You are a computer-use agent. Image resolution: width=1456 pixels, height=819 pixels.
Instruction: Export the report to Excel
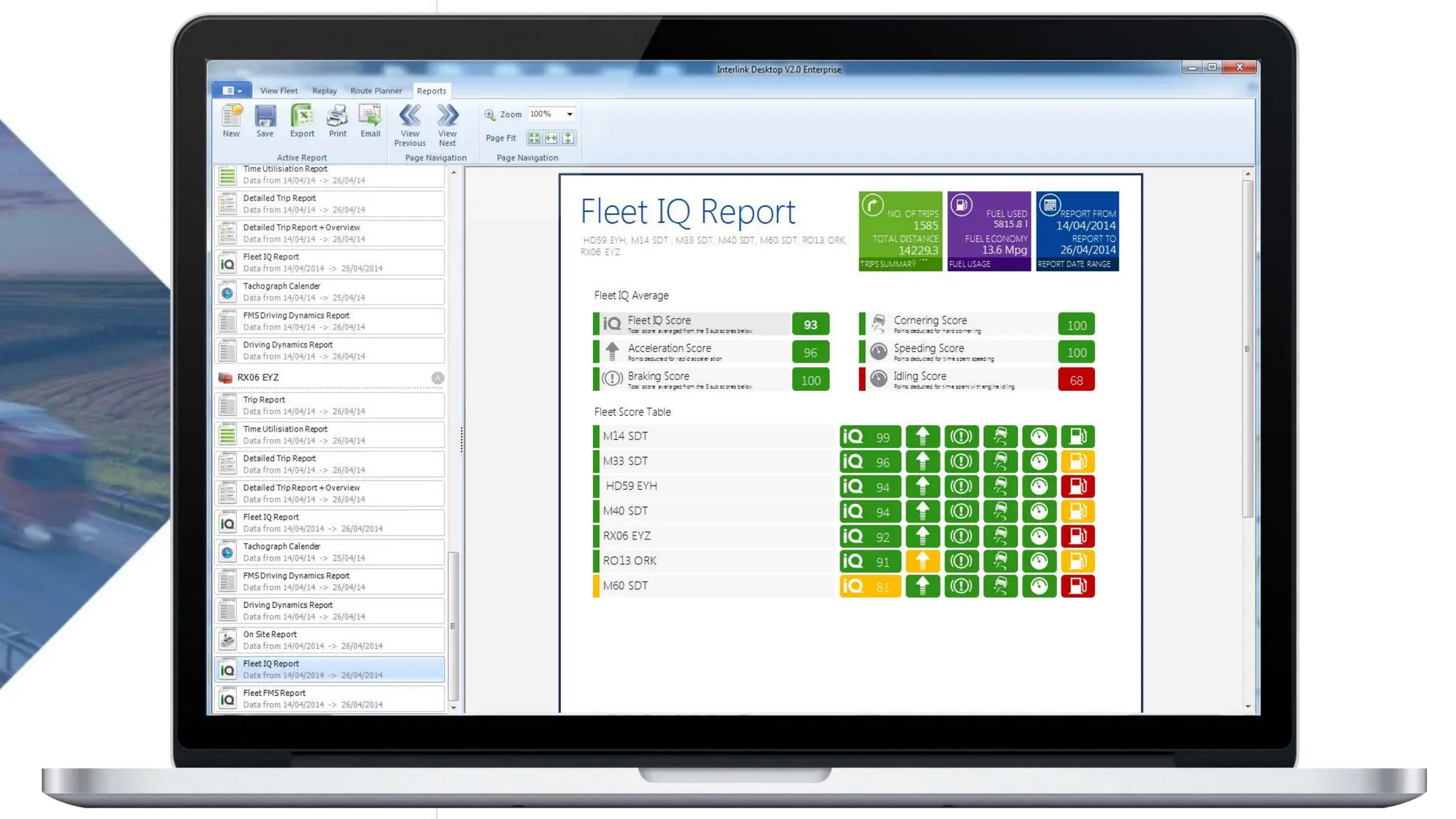pos(301,117)
